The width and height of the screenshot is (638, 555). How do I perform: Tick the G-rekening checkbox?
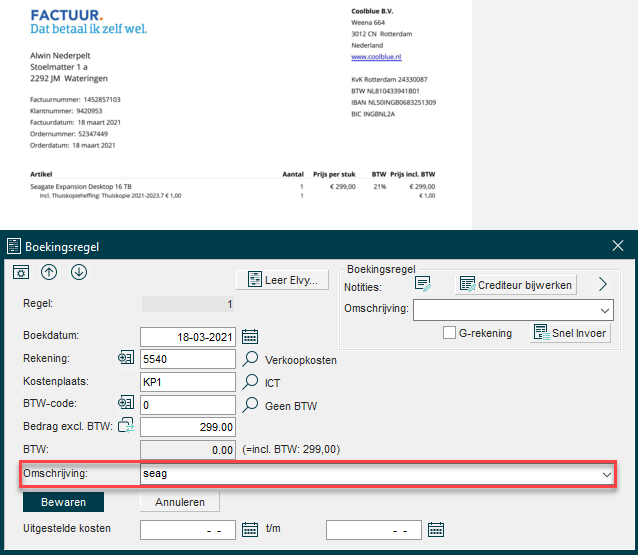[449, 332]
